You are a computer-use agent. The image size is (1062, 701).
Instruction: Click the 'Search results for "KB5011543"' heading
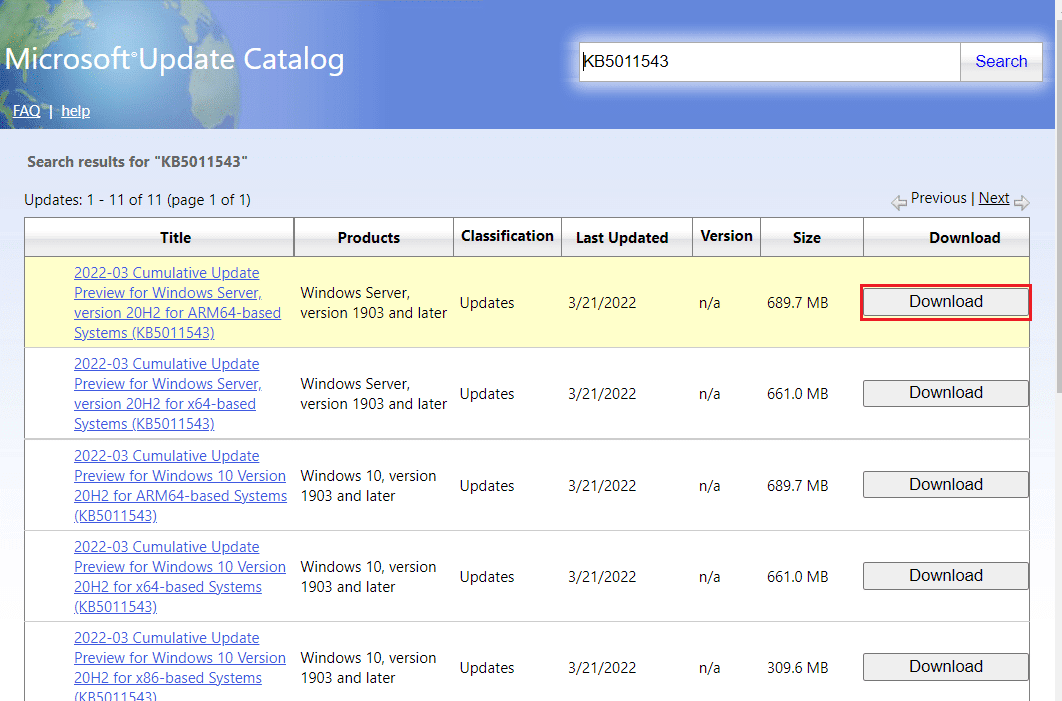coord(137,162)
